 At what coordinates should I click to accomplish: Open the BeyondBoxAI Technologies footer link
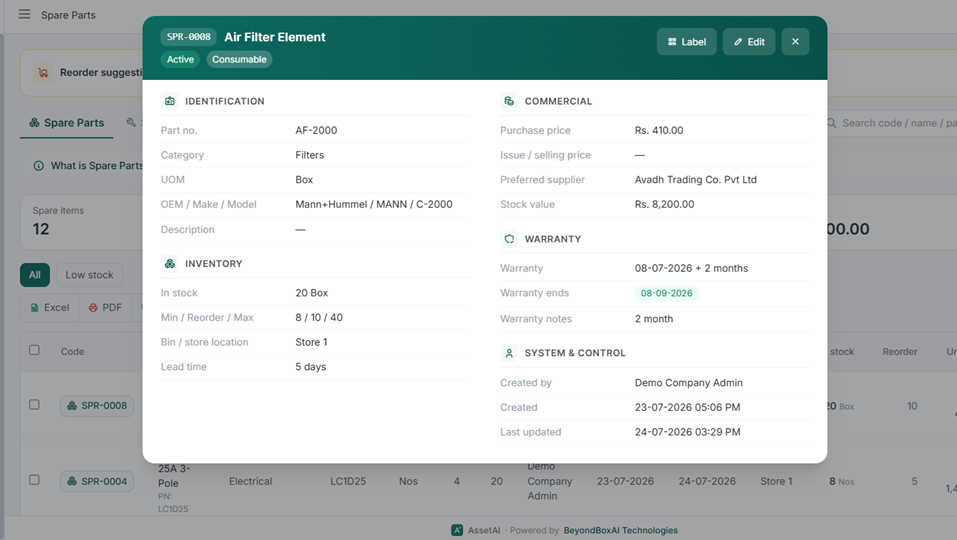pyautogui.click(x=620, y=530)
